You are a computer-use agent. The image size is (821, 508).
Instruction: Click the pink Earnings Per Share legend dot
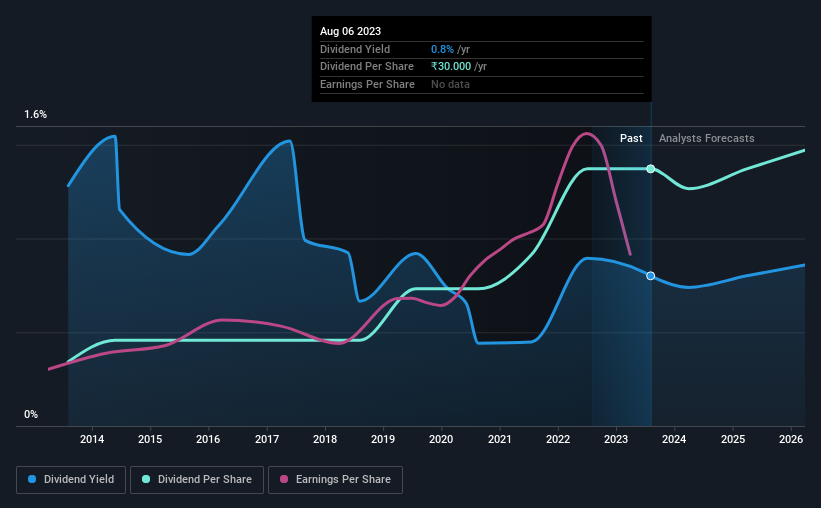(x=284, y=479)
